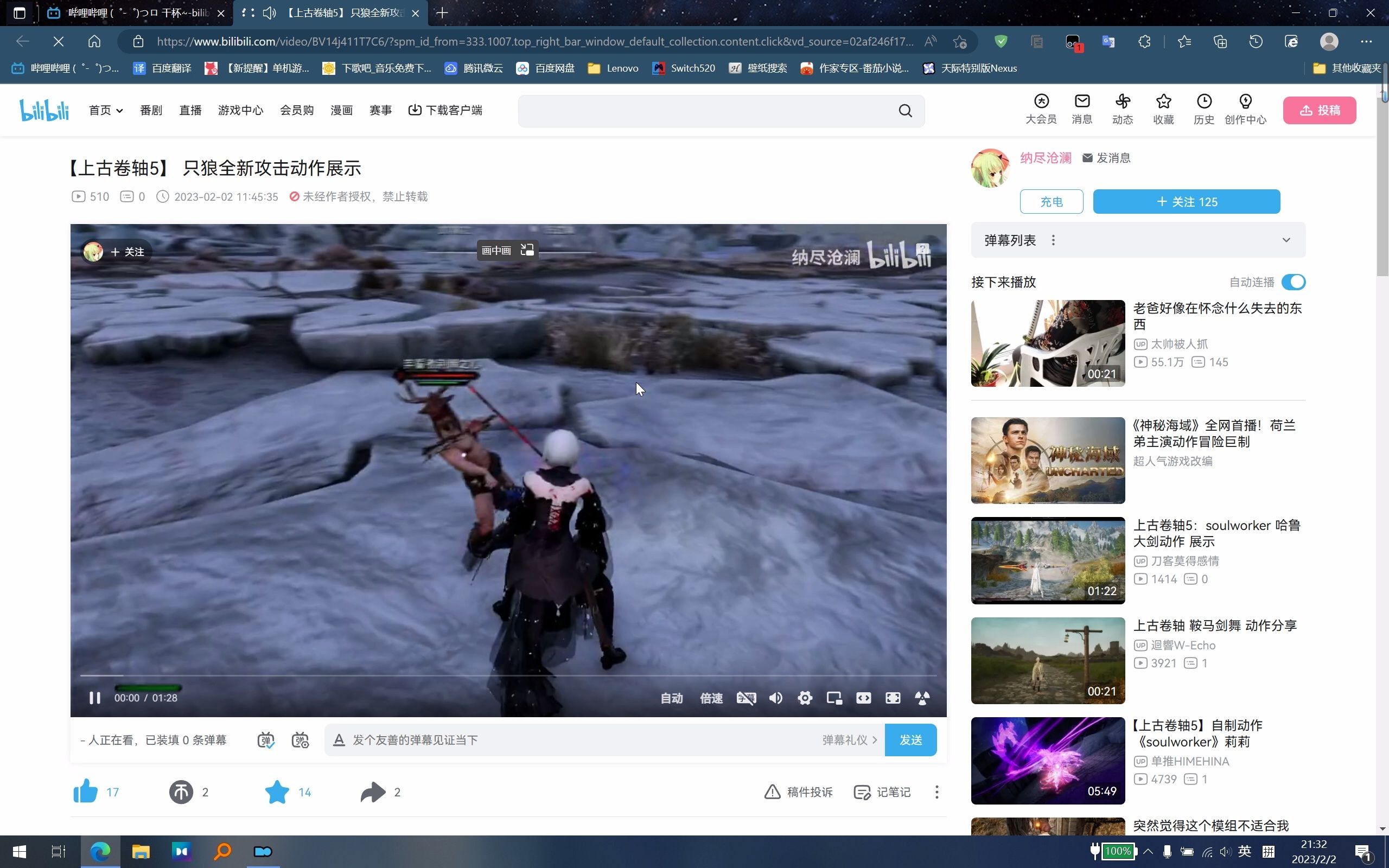Share the video with the arrow icon
The height and width of the screenshot is (868, 1389).
point(373,792)
